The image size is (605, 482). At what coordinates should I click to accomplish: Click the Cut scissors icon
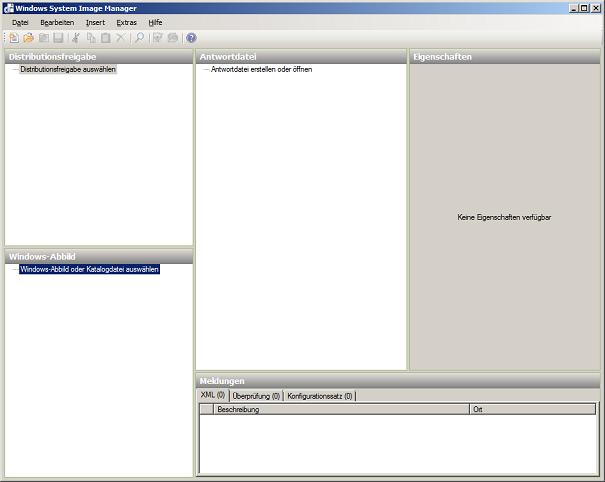pyautogui.click(x=76, y=38)
